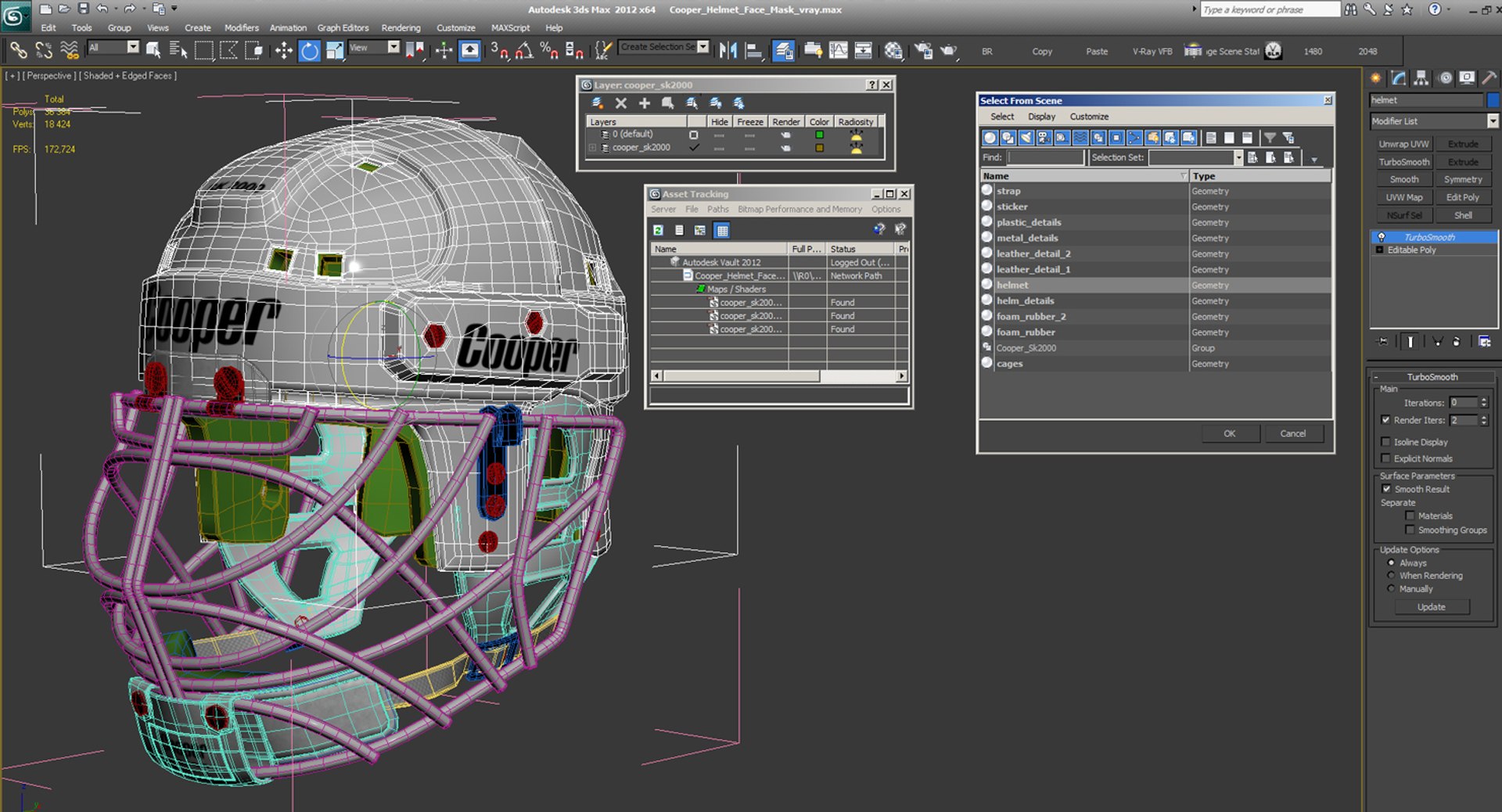
Task: Toggle Isoline Display checkbox
Action: point(1385,442)
